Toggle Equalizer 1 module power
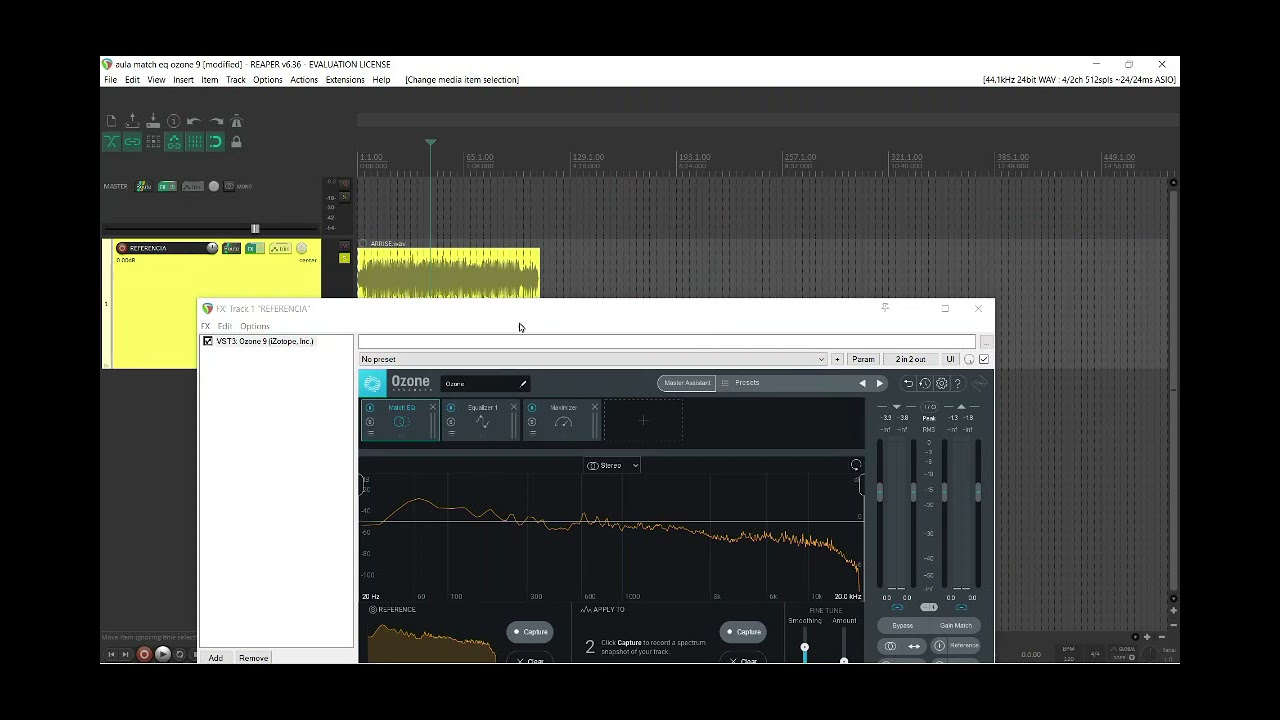Screen dimensions: 1280x720 click(x=451, y=408)
